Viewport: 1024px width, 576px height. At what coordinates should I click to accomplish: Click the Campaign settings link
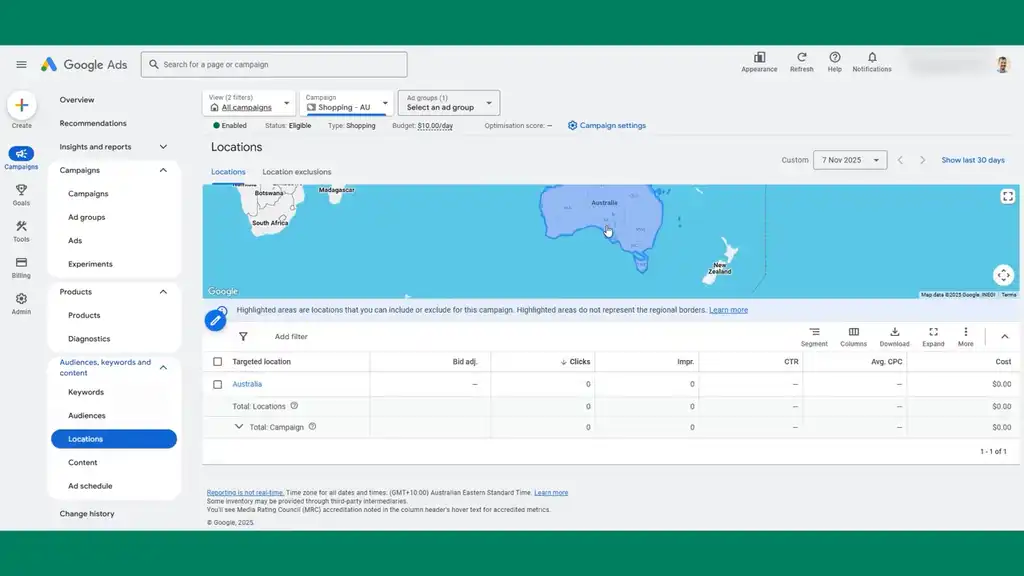pyautogui.click(x=607, y=126)
